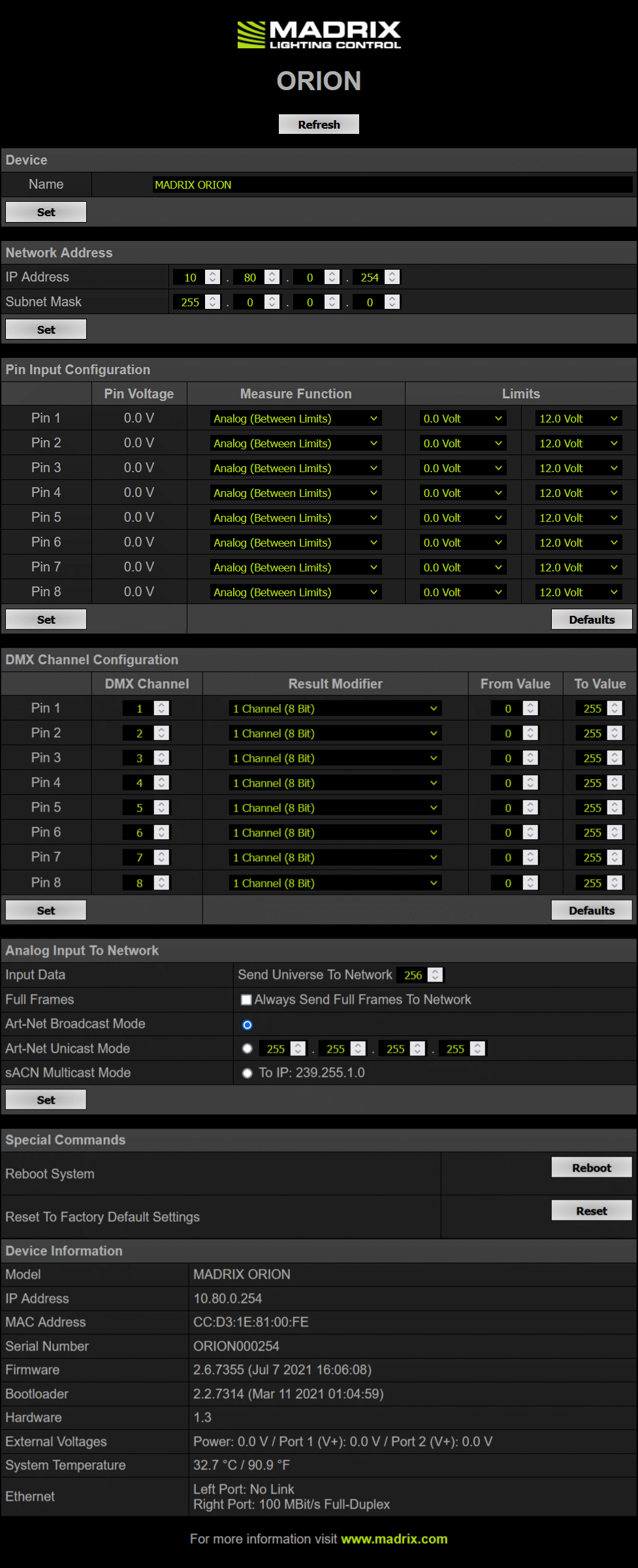Click Pin 6 From Value stepper
This screenshot has width=638, height=1568.
[530, 832]
